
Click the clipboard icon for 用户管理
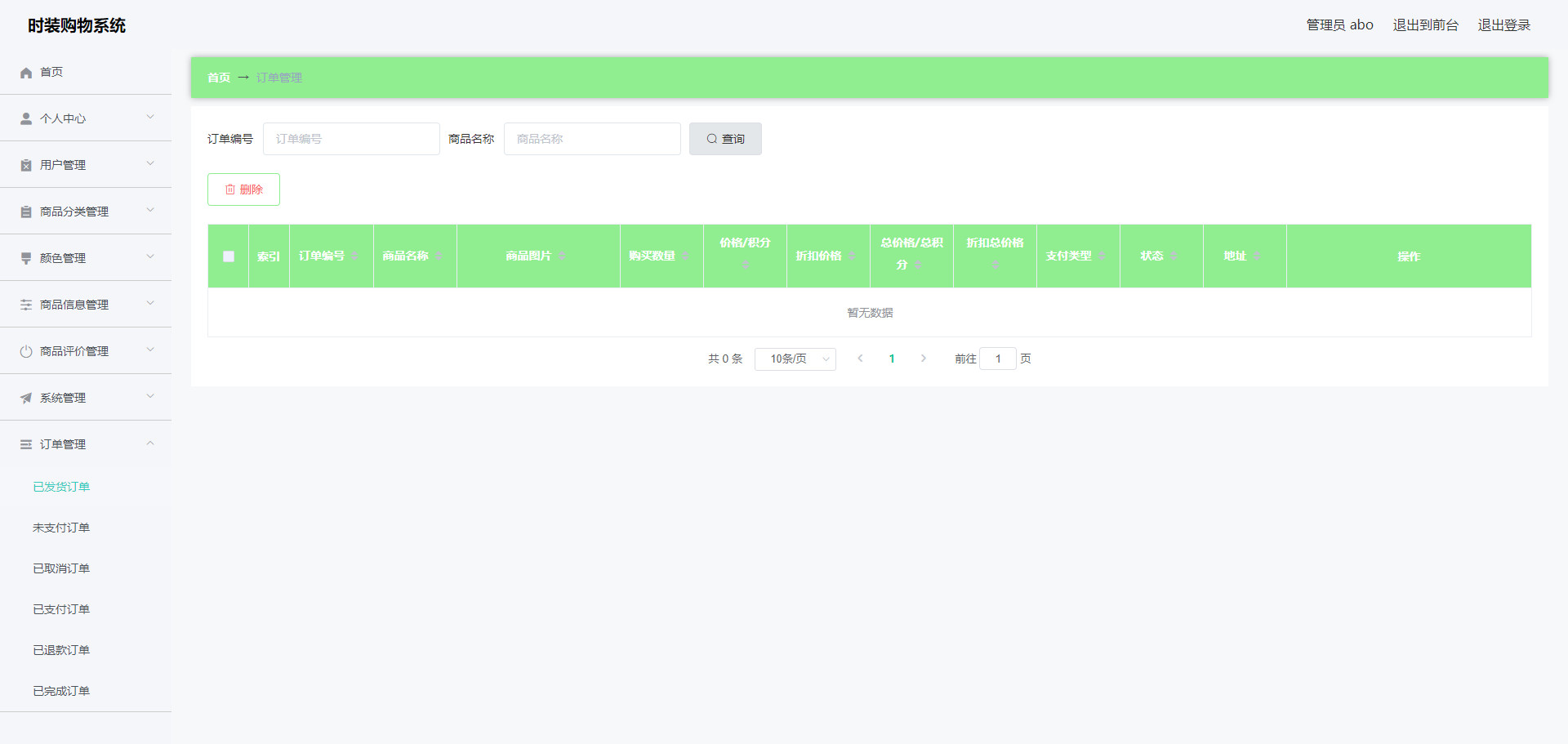tap(26, 165)
